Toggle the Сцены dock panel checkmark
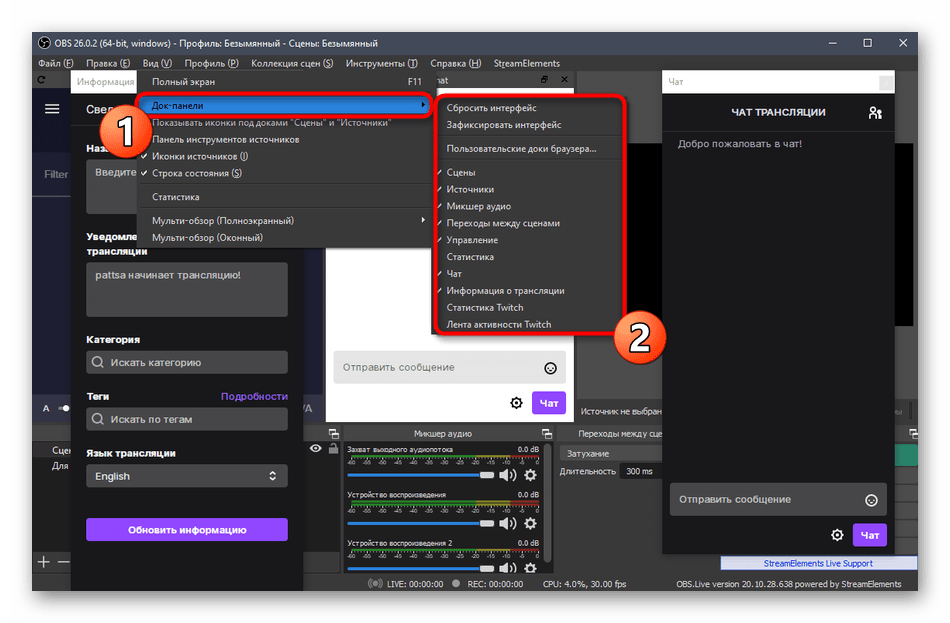 460,172
